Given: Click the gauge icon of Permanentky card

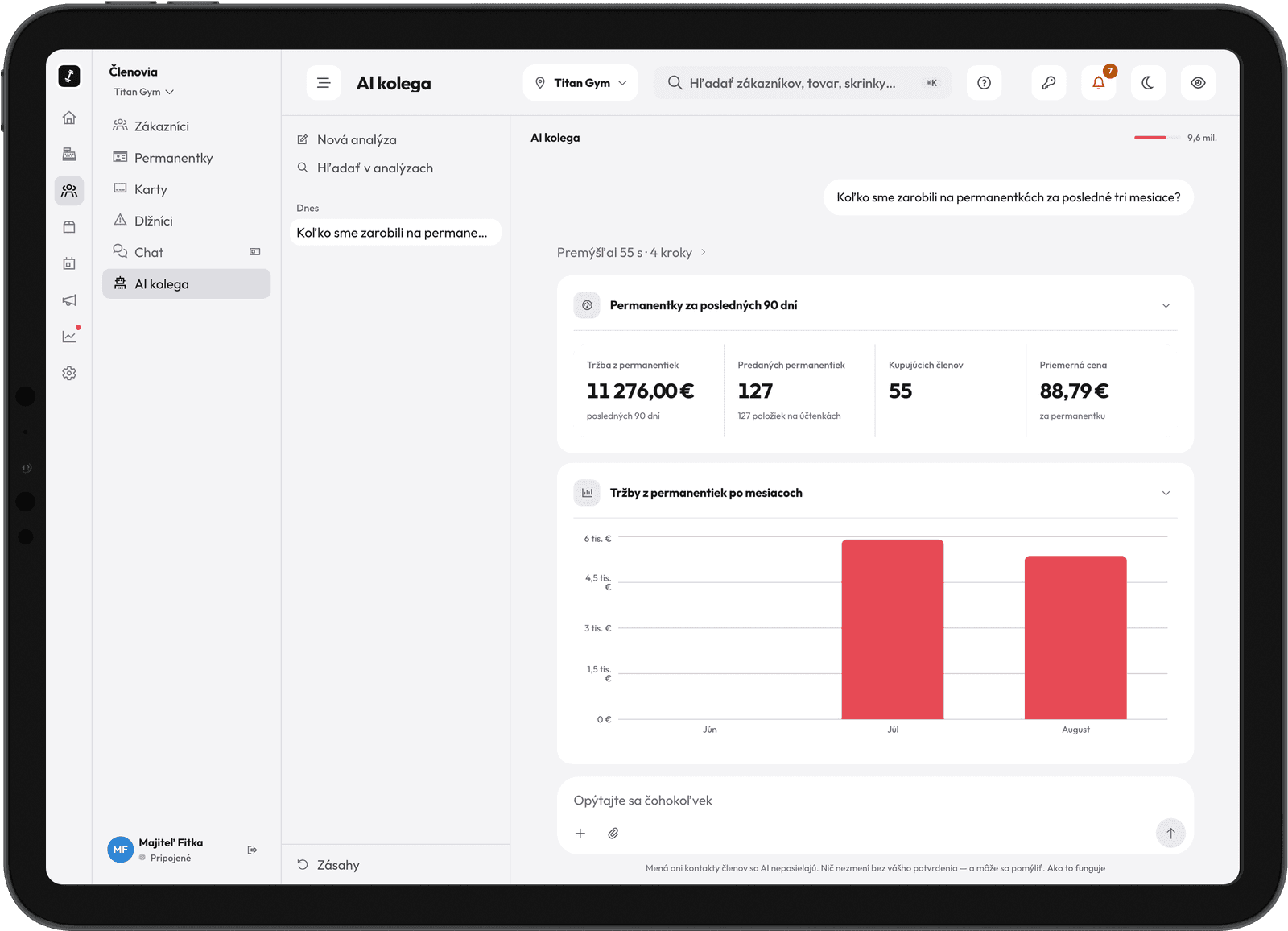Looking at the screenshot, I should 587,305.
